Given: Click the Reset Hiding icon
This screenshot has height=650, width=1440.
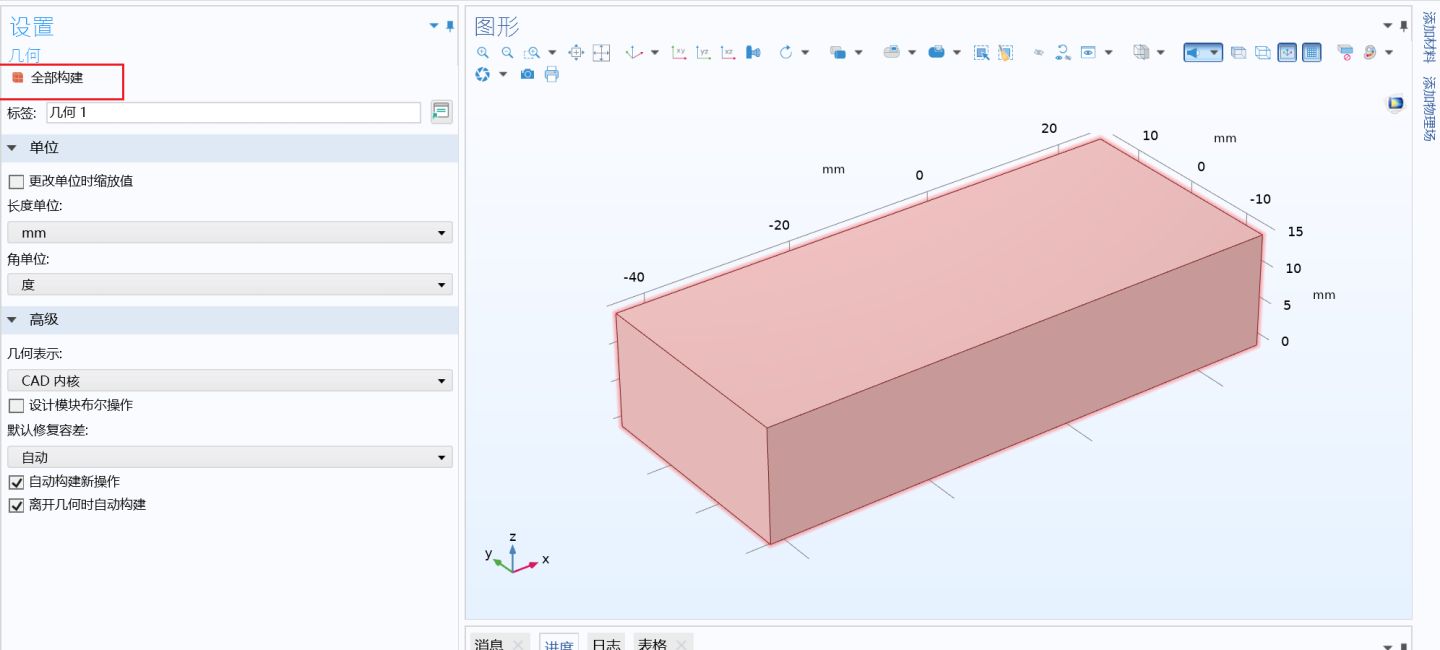Looking at the screenshot, I should [1062, 52].
